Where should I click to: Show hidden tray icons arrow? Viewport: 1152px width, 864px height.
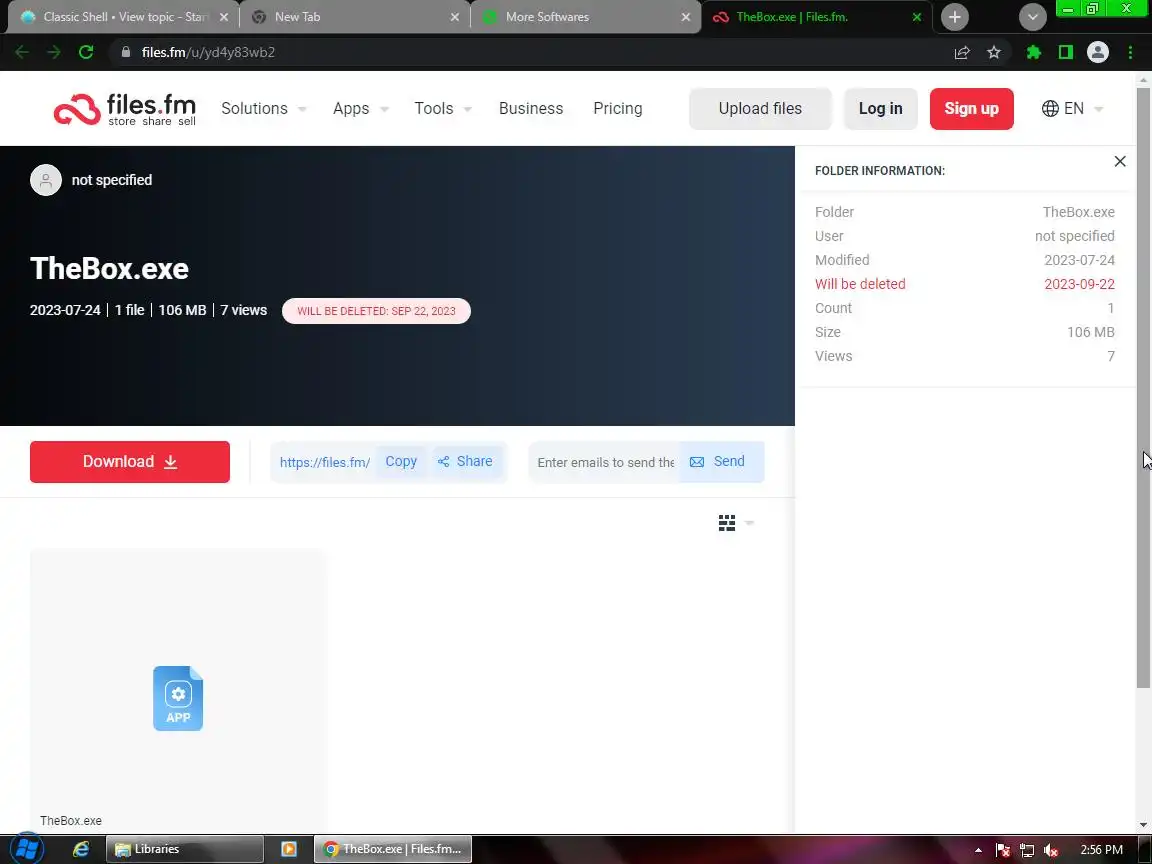pos(978,850)
